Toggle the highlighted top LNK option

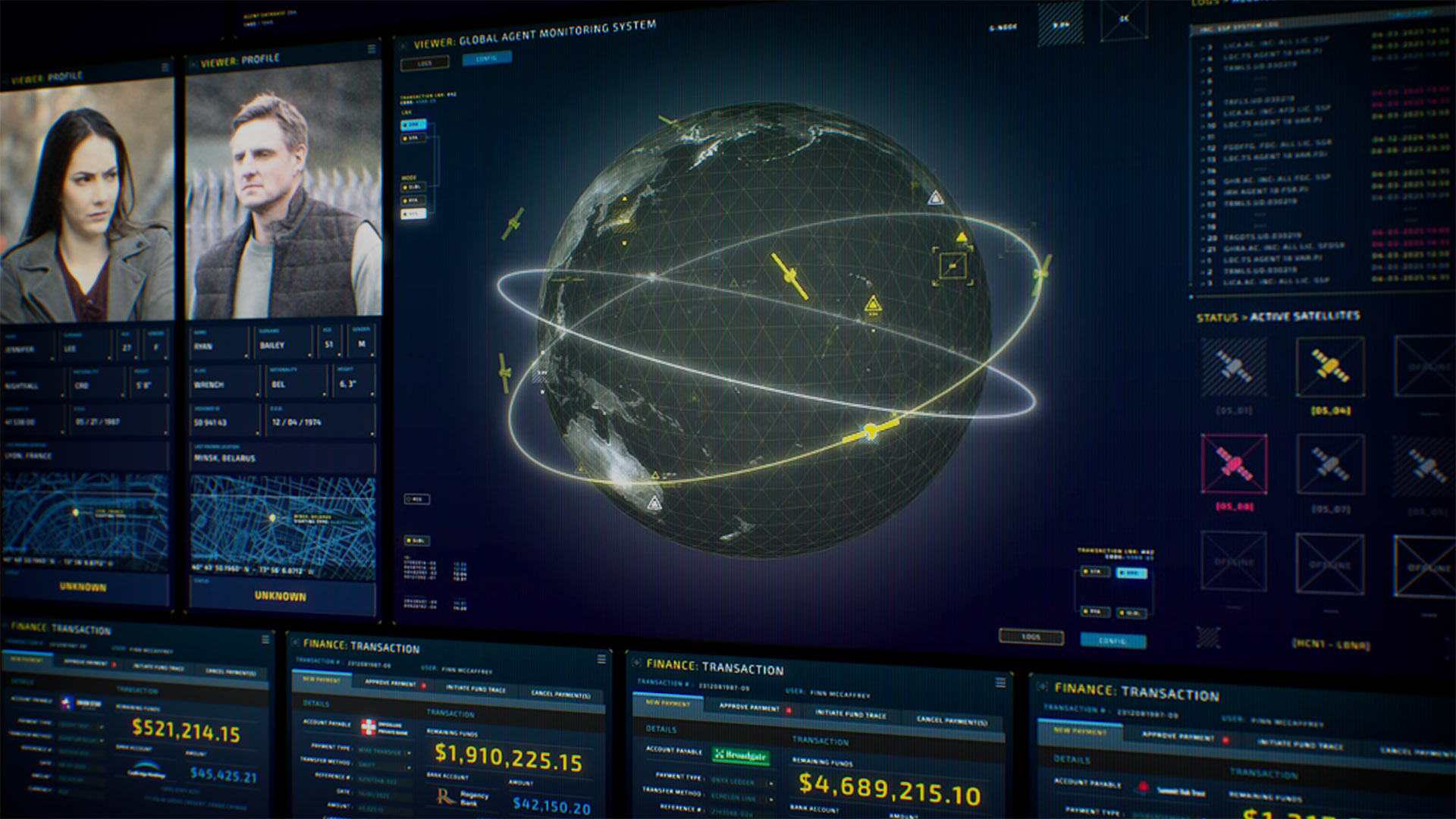coord(413,124)
